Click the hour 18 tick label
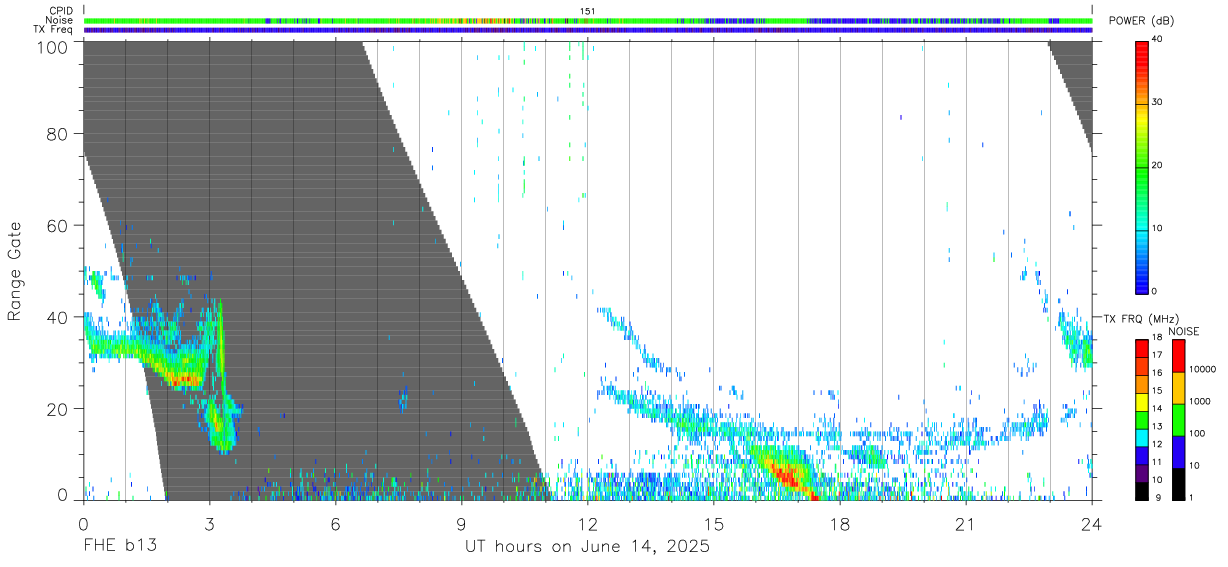The width and height of the screenshot is (1228, 567). pyautogui.click(x=840, y=524)
